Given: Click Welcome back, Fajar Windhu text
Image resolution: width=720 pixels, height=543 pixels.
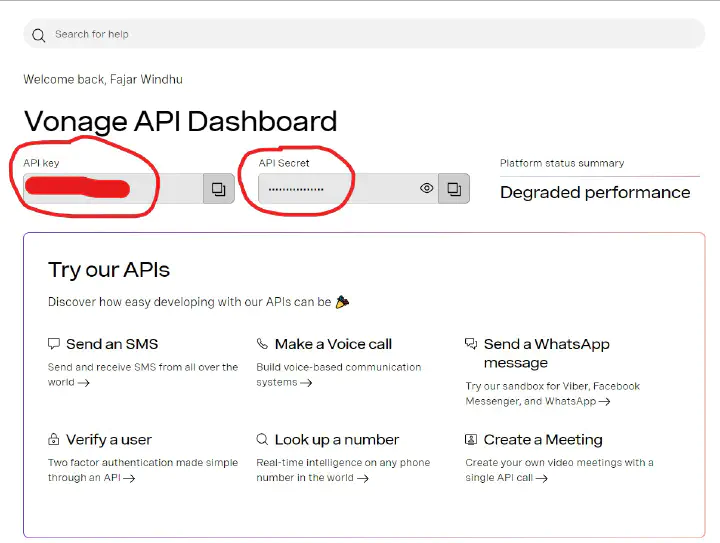Looking at the screenshot, I should (103, 79).
